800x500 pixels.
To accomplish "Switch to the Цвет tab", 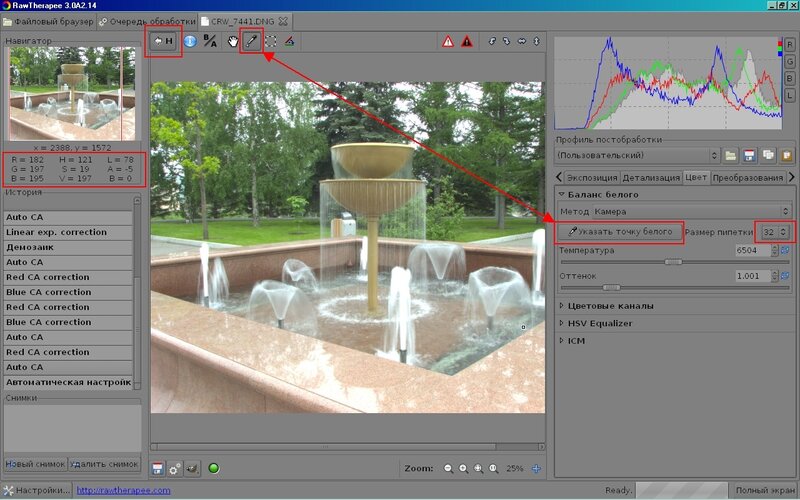I will click(696, 177).
